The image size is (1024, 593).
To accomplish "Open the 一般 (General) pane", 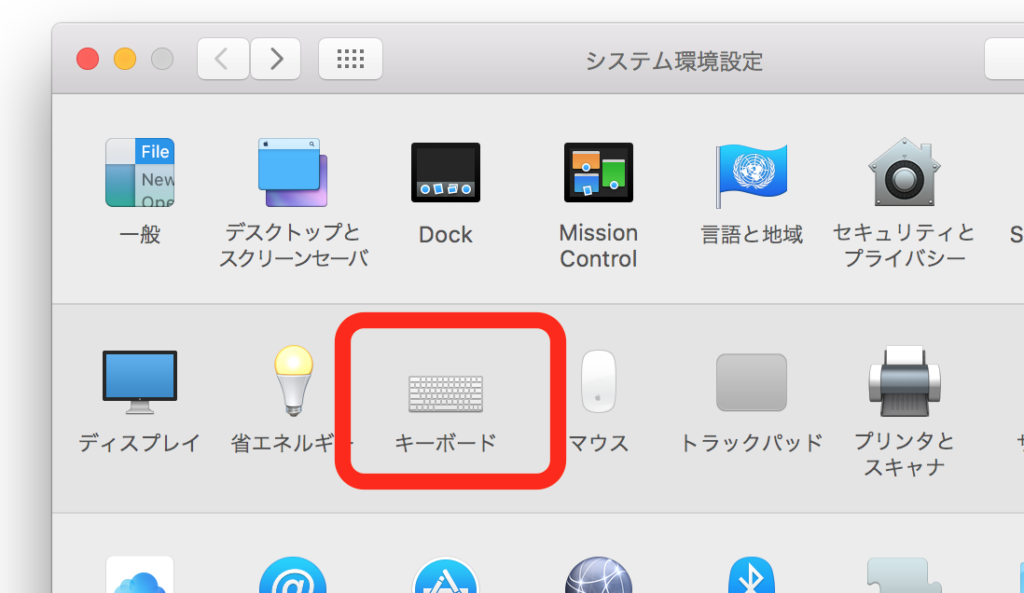I will tap(140, 172).
